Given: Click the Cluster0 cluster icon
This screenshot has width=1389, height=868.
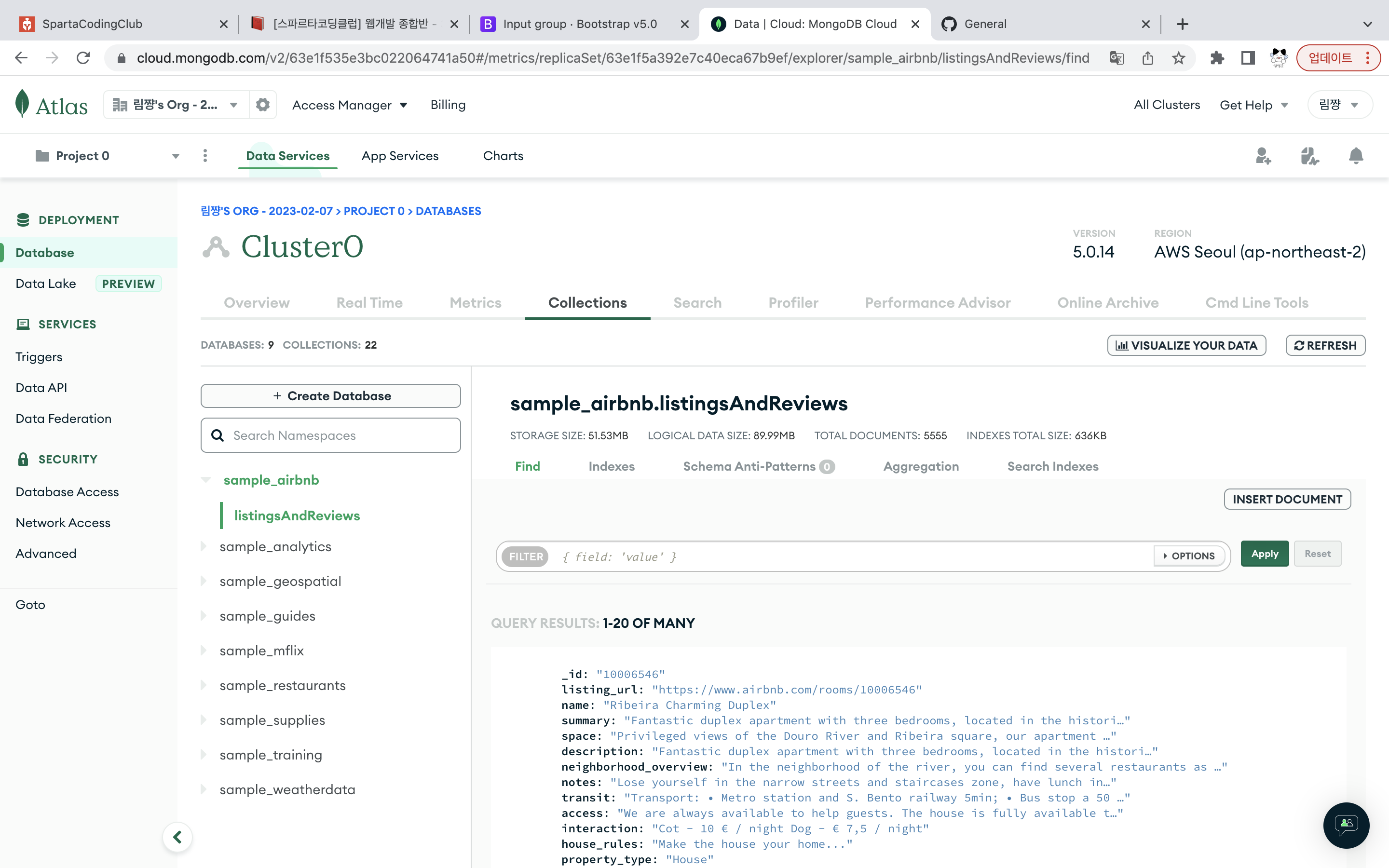Looking at the screenshot, I should [x=216, y=247].
